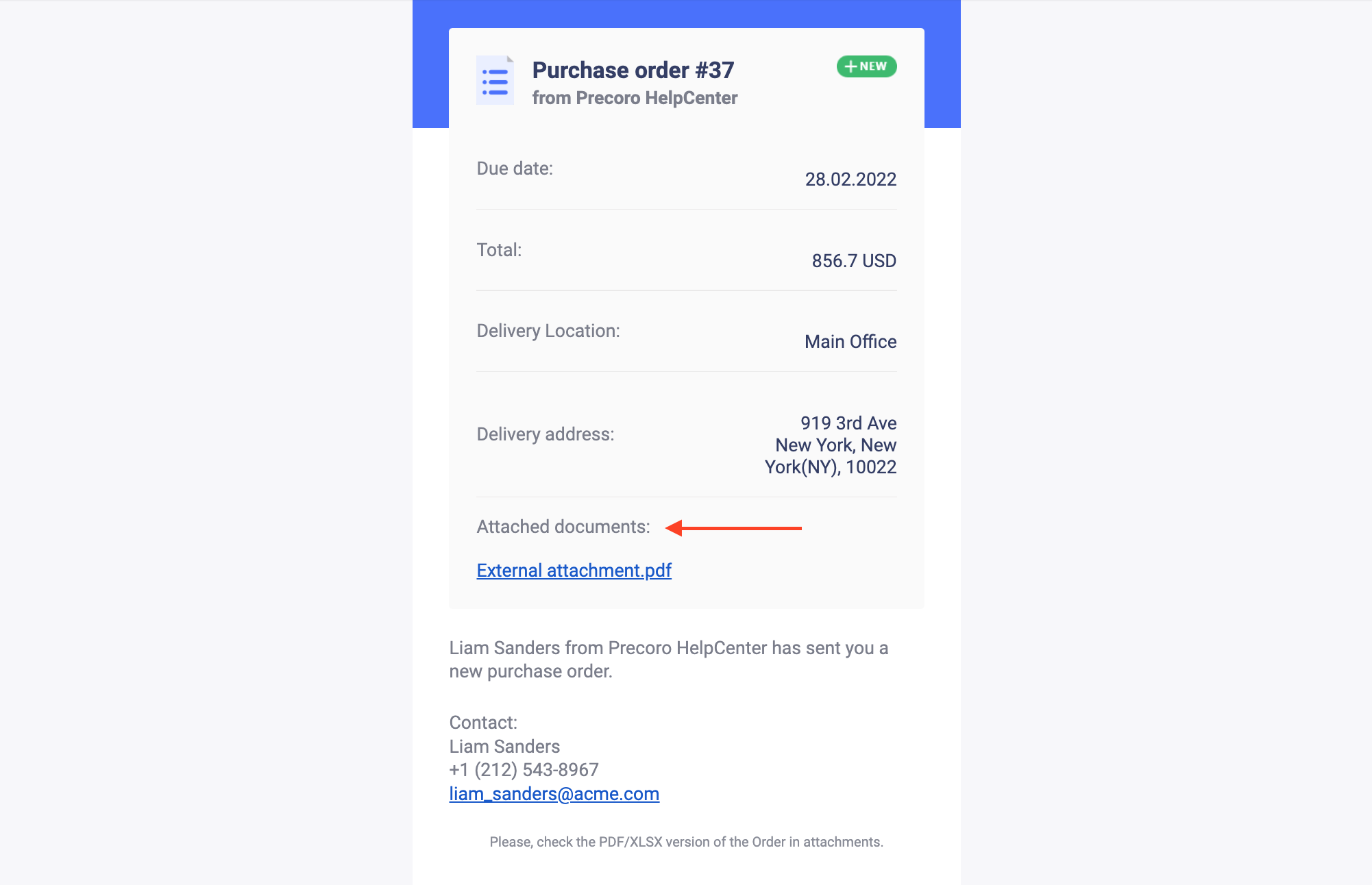Click the 'from Precoro HelpCenter' subtitle

pyautogui.click(x=635, y=98)
